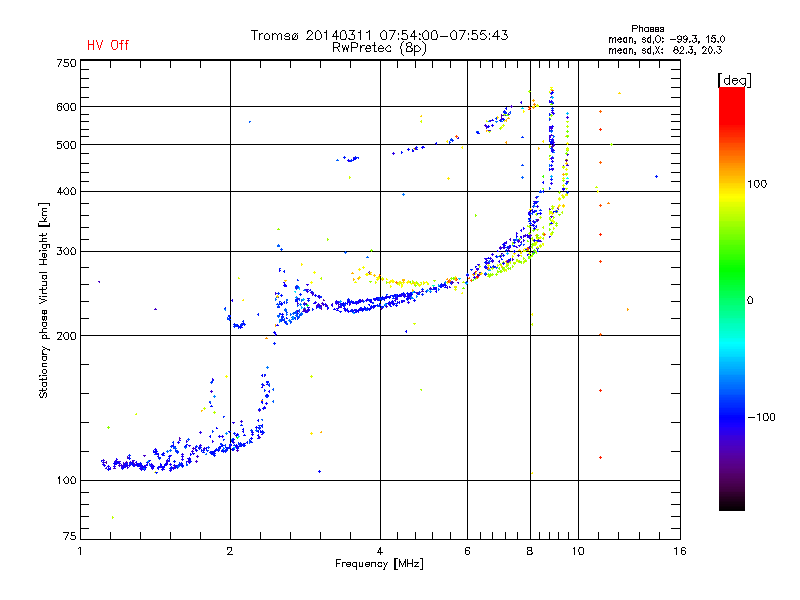Click the colorbar '100' tick label

(757, 184)
